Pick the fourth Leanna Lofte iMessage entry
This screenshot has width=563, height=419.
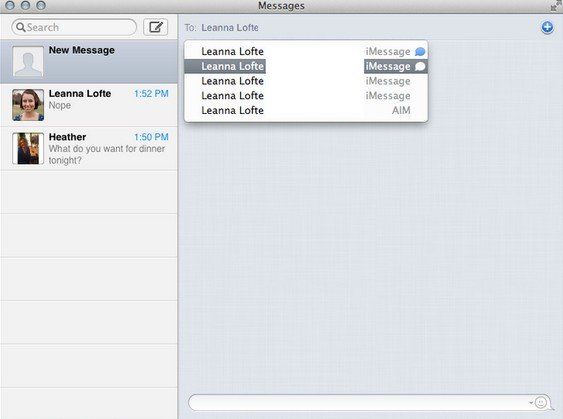point(306,96)
